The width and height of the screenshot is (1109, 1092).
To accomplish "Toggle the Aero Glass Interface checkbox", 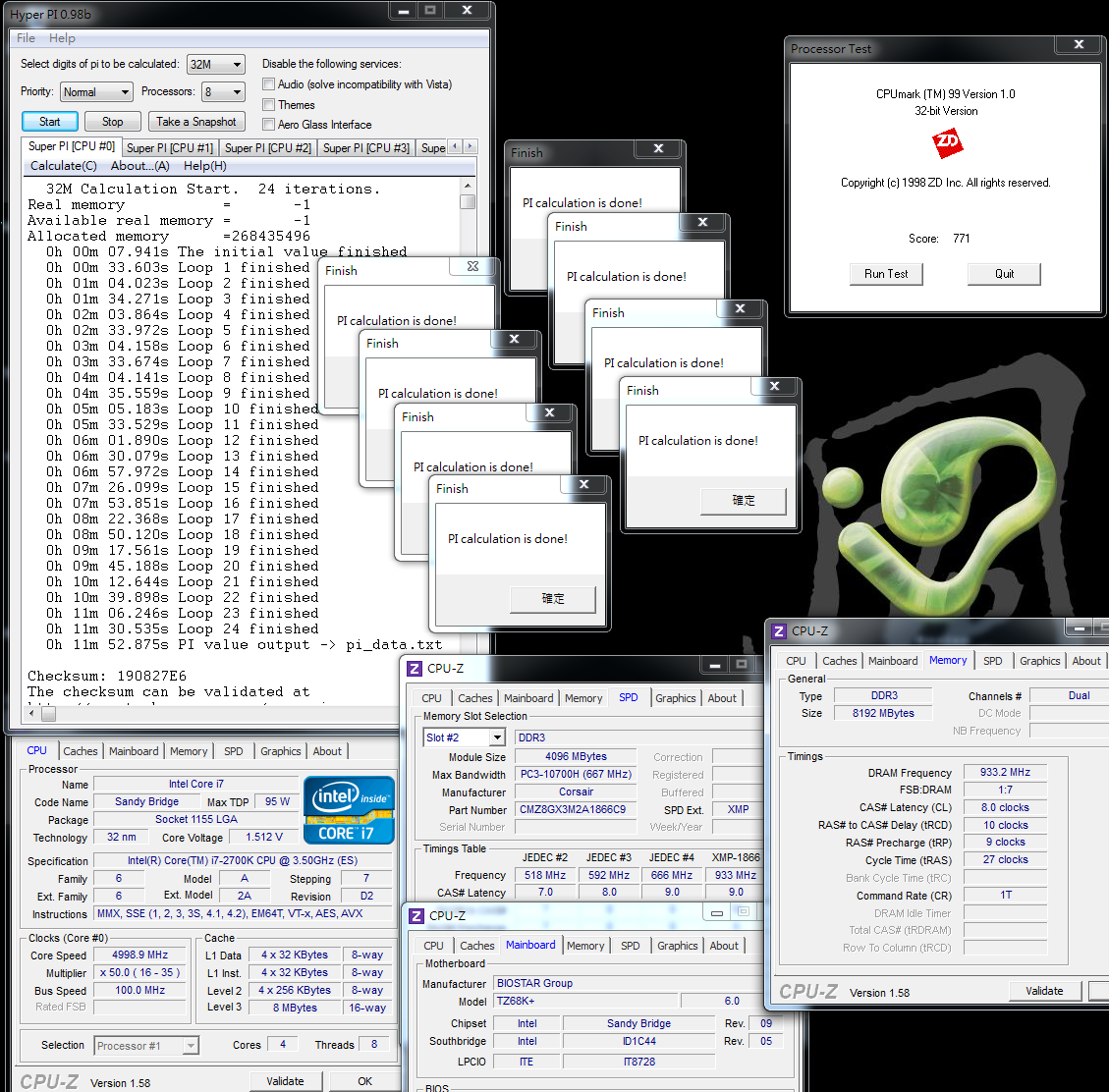I will point(269,125).
